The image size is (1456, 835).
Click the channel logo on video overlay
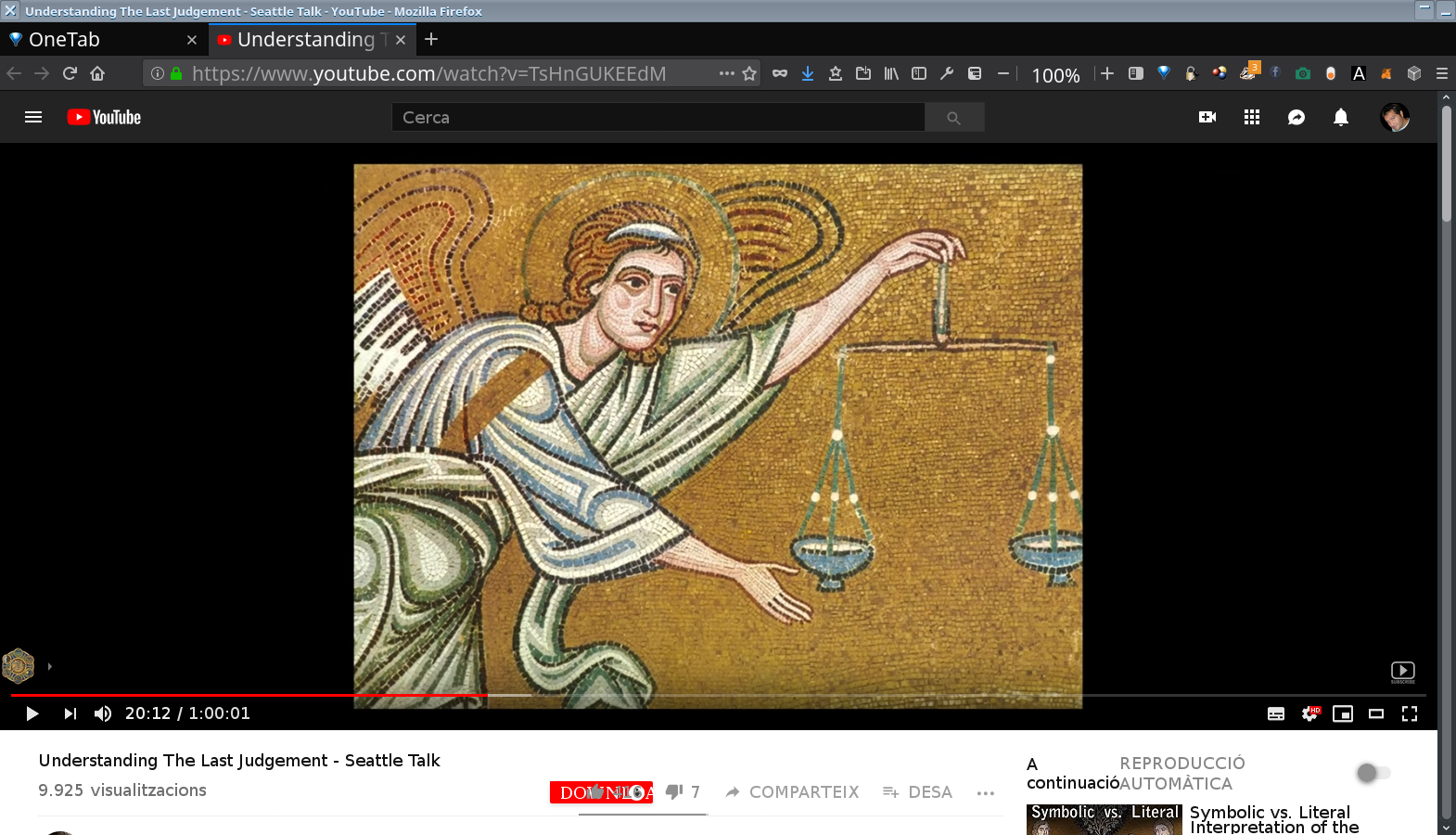(x=18, y=666)
